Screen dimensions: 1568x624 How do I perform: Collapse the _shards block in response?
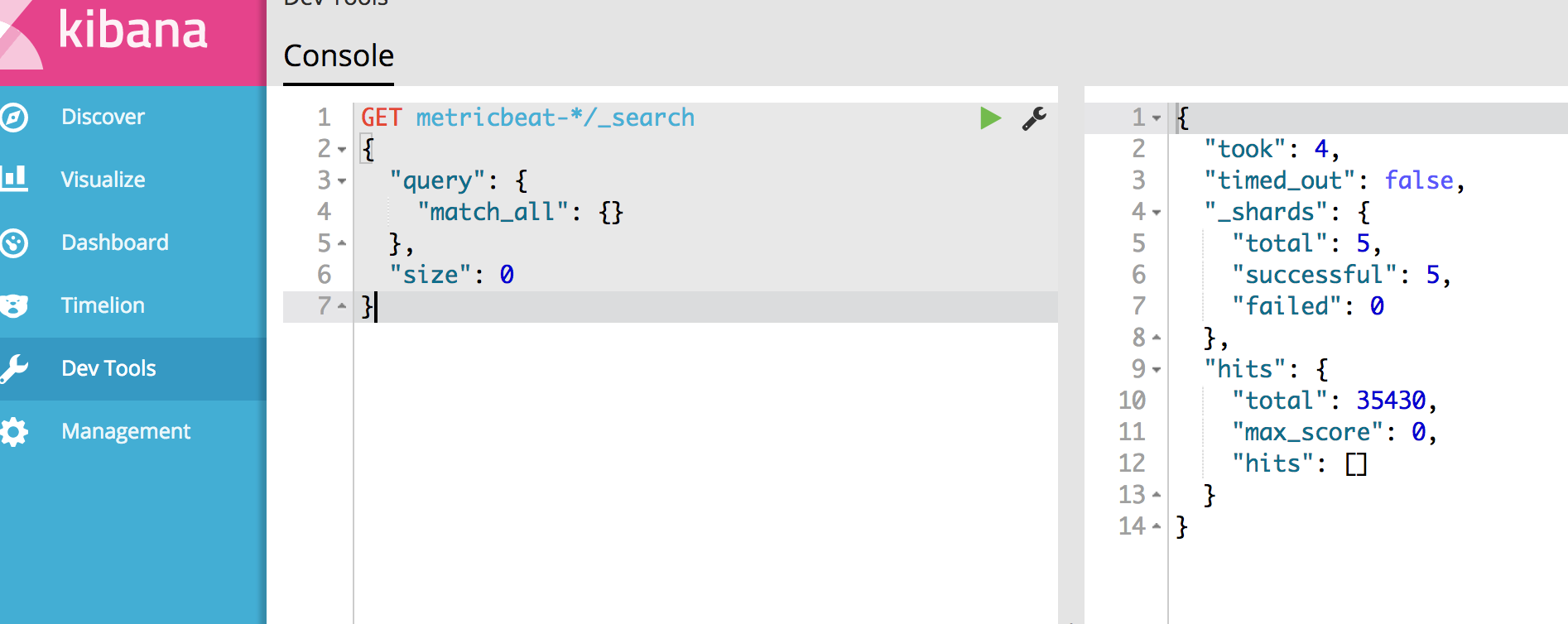(1157, 213)
